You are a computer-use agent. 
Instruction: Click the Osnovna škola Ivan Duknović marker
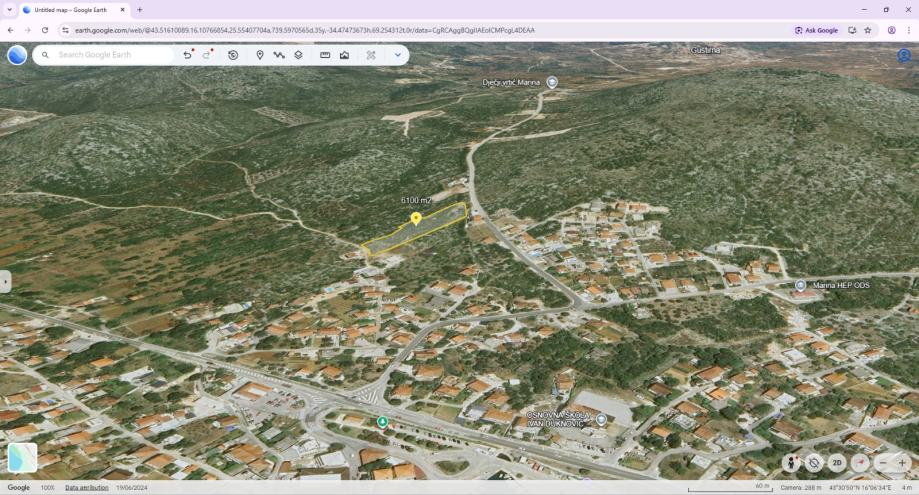(601, 419)
